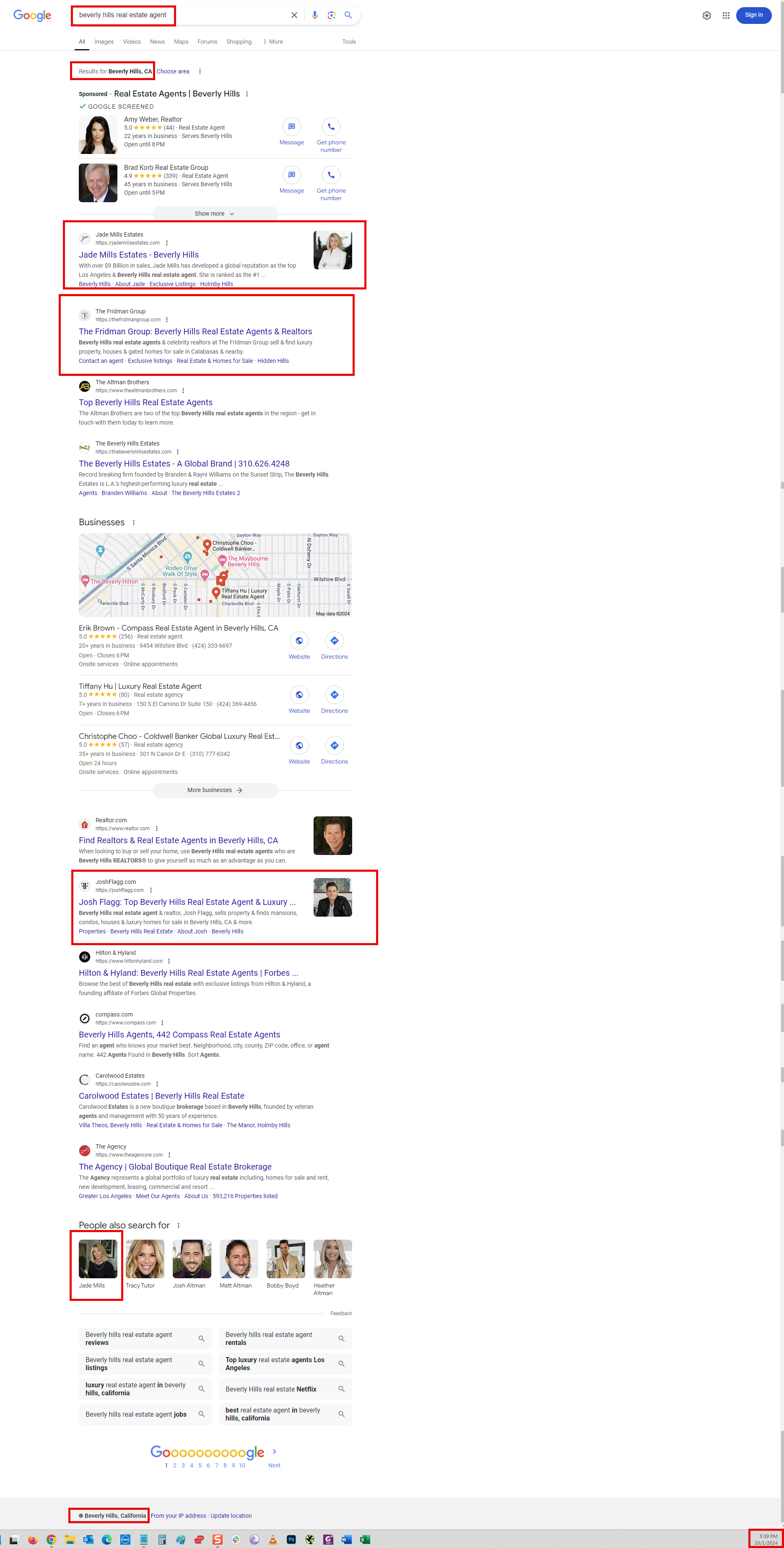Click Directions icon for Erik Brown
This screenshot has width=784, height=1548.
[x=335, y=641]
